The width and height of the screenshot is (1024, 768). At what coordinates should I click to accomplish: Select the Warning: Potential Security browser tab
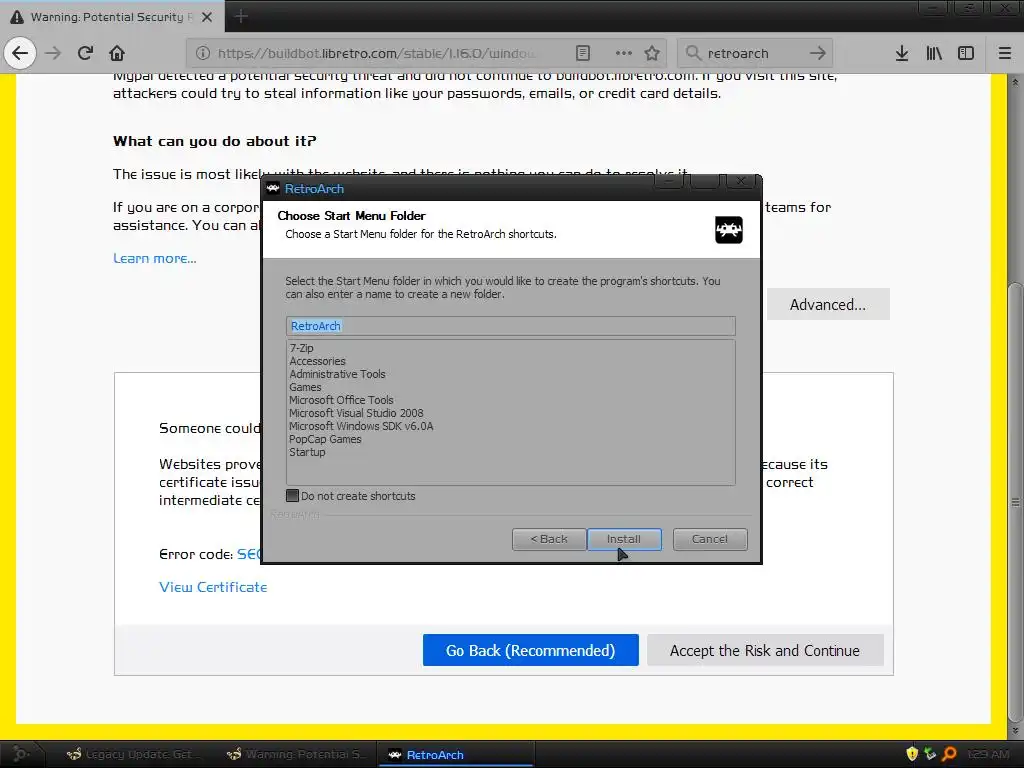click(112, 16)
